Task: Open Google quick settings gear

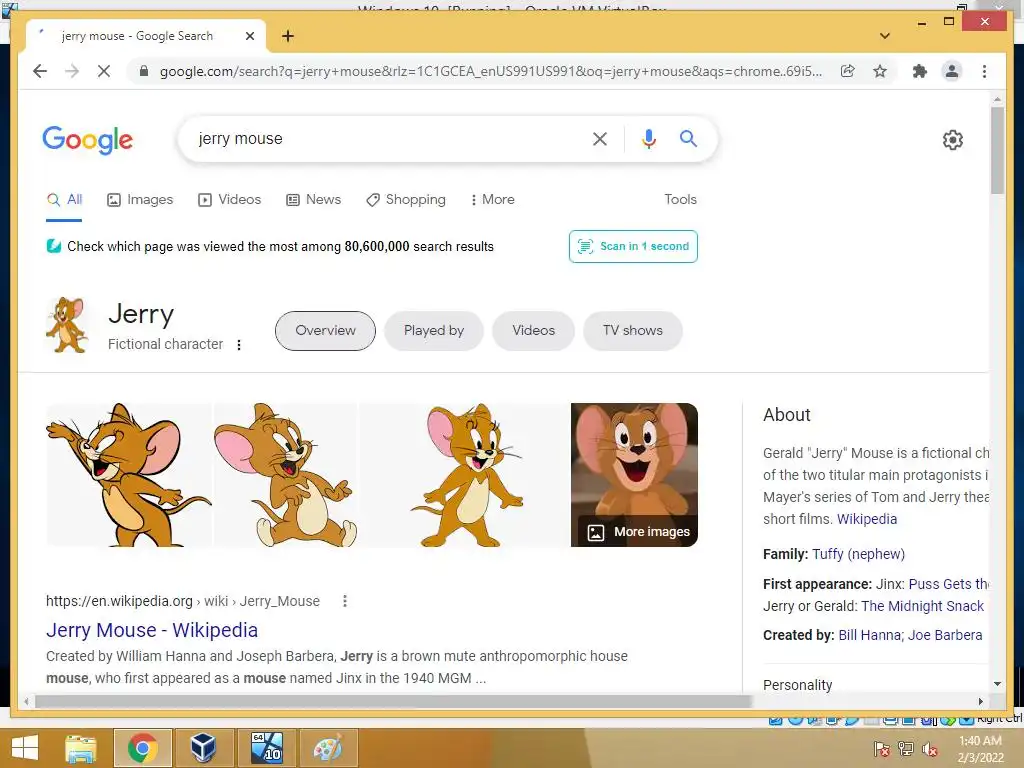Action: point(953,140)
